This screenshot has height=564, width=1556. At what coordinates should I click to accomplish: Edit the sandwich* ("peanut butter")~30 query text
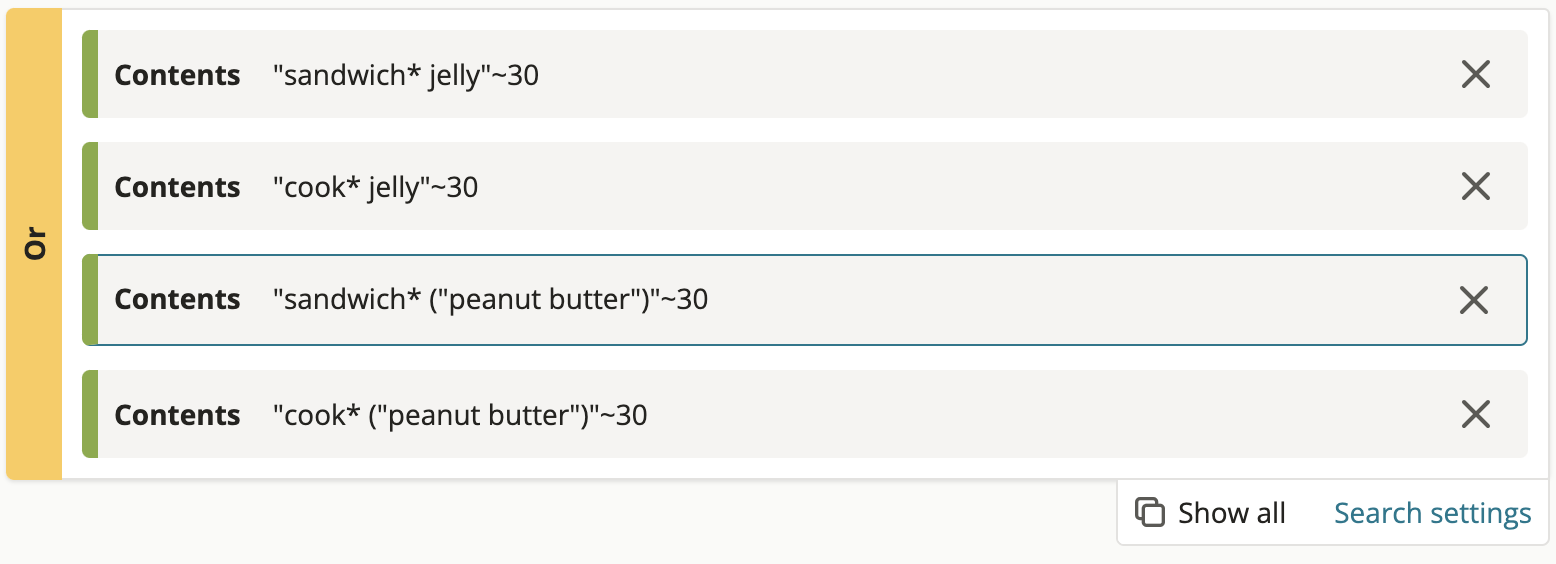(490, 299)
